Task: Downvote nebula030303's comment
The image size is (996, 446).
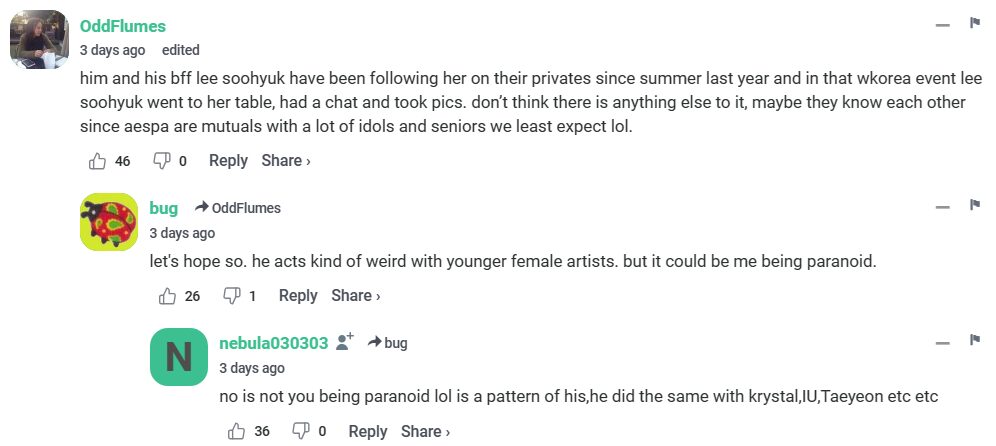Action: tap(300, 432)
